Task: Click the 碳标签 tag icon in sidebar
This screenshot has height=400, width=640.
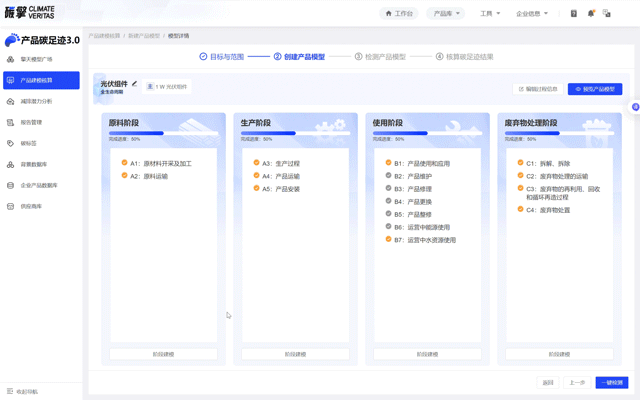Action: tap(11, 143)
